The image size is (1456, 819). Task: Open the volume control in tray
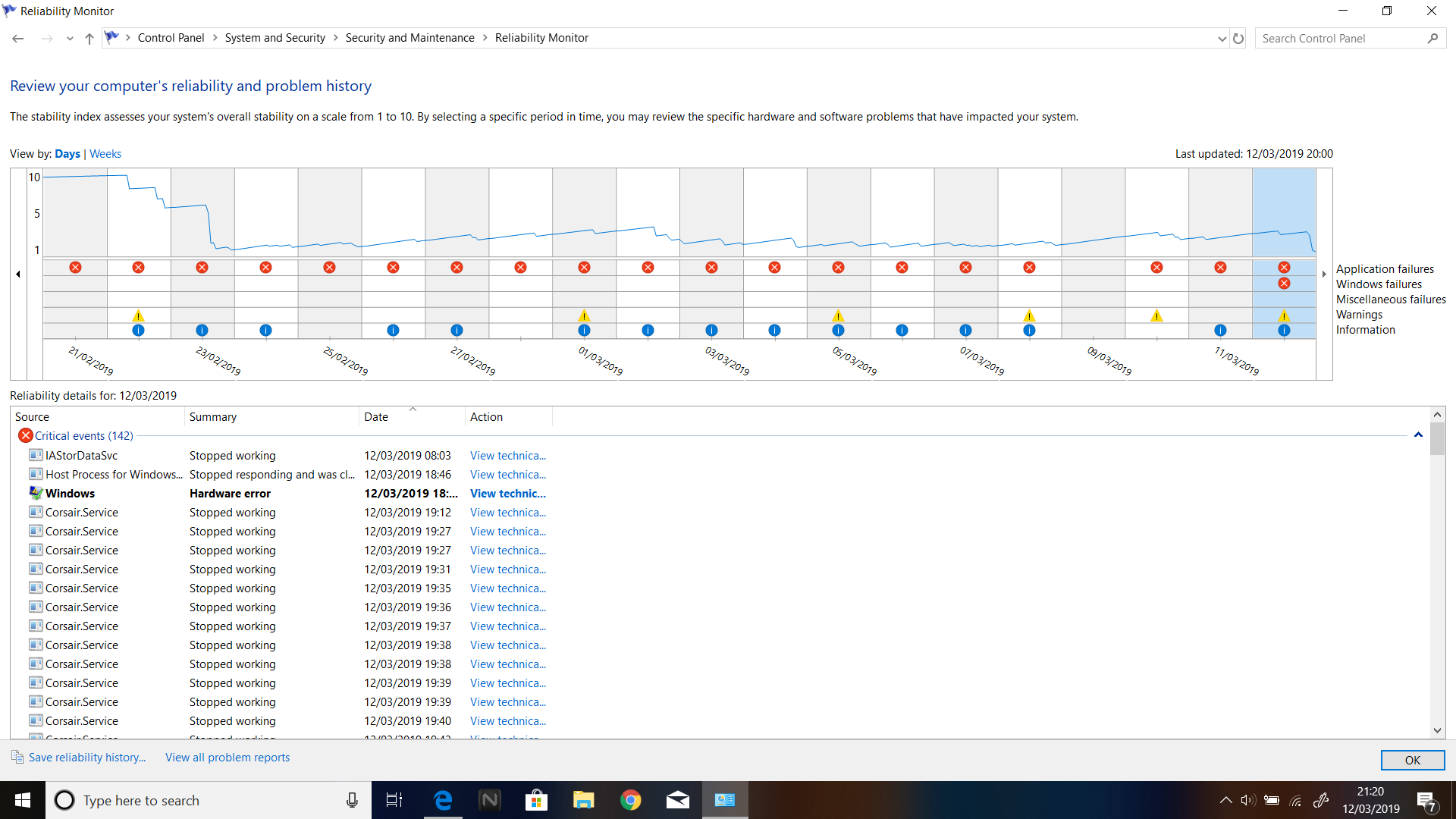1248,800
